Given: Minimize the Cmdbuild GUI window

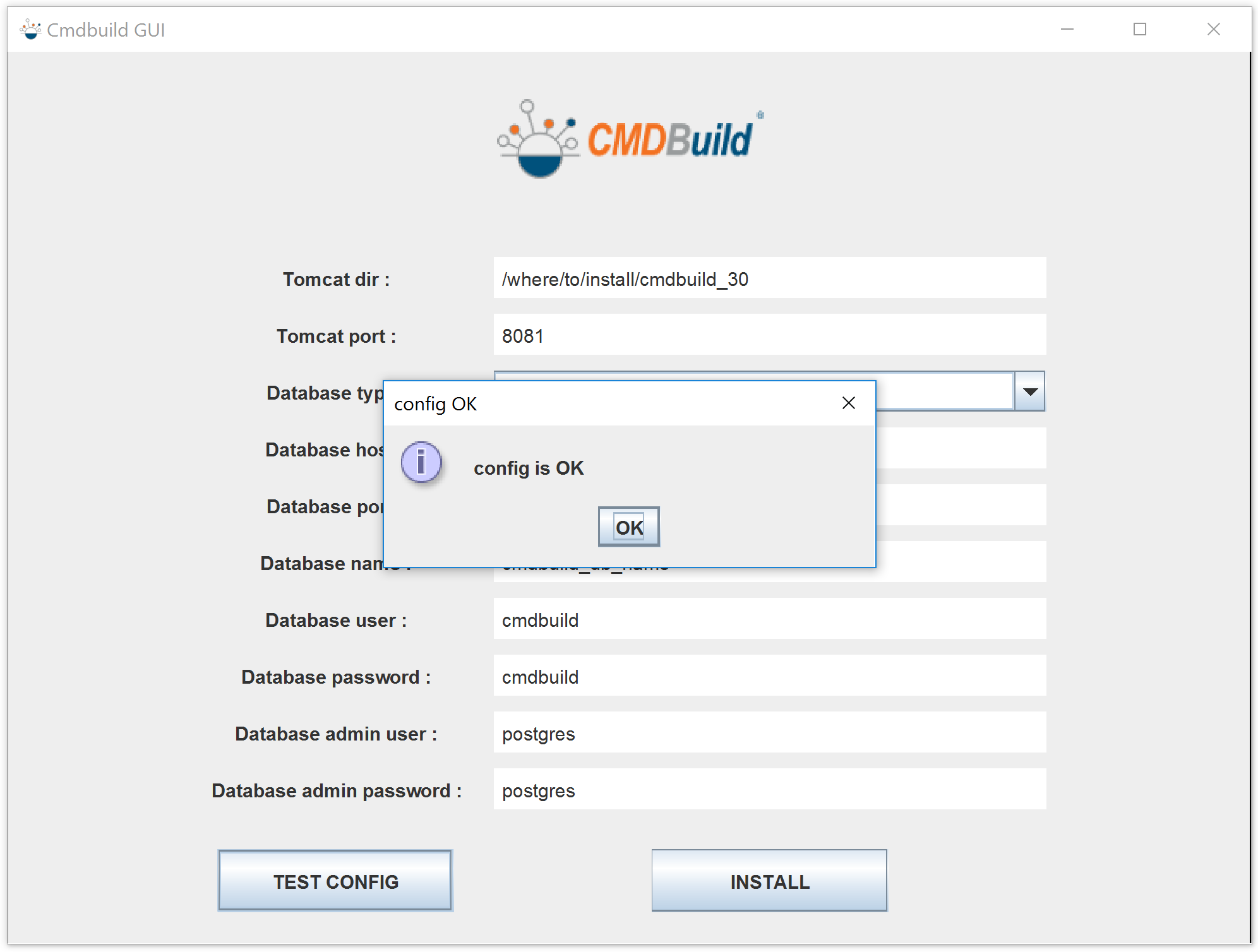Looking at the screenshot, I should (1067, 29).
